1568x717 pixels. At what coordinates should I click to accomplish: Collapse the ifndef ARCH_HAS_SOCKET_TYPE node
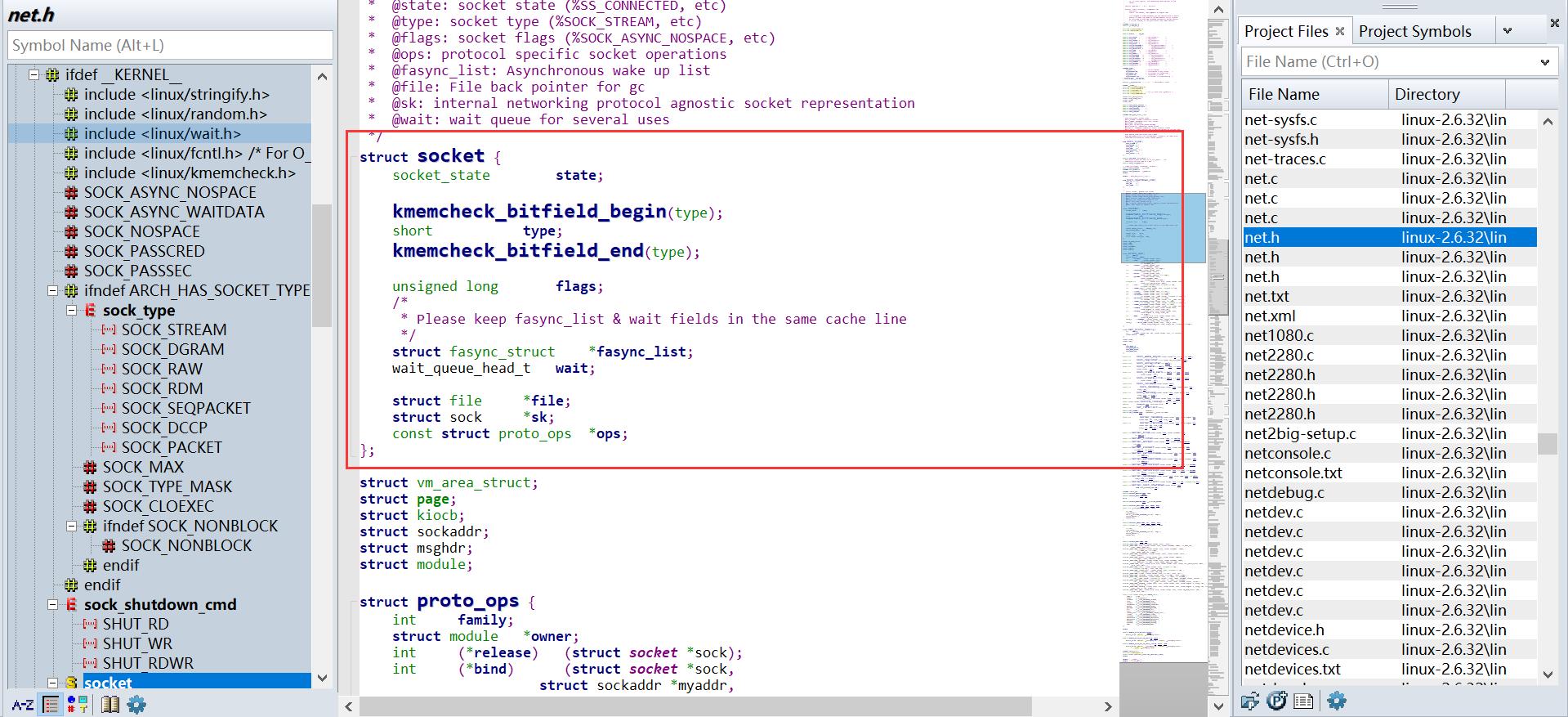coord(52,290)
